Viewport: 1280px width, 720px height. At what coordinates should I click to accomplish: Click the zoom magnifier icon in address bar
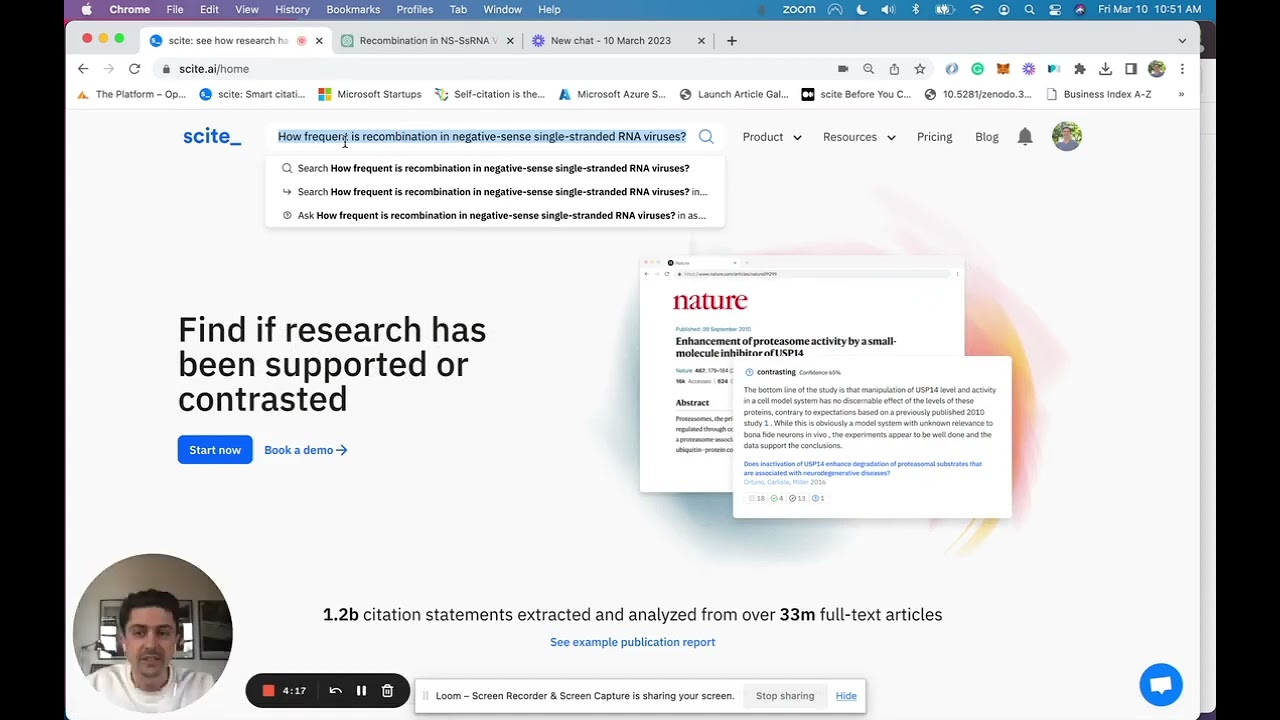[x=868, y=69]
